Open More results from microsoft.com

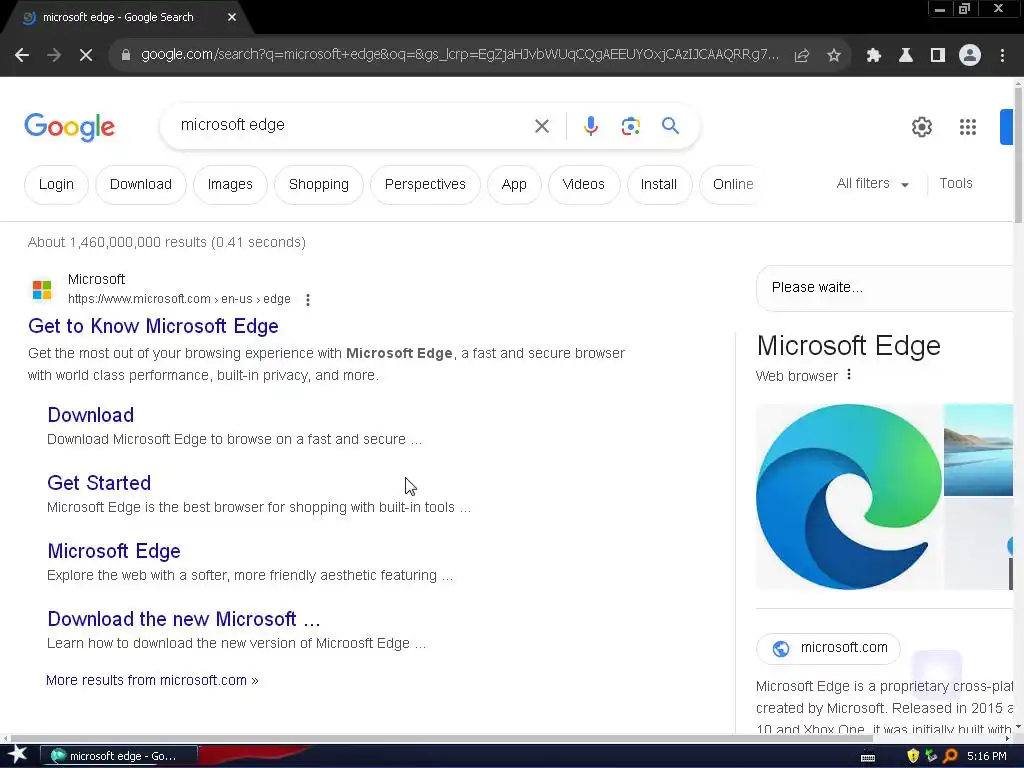(x=152, y=680)
